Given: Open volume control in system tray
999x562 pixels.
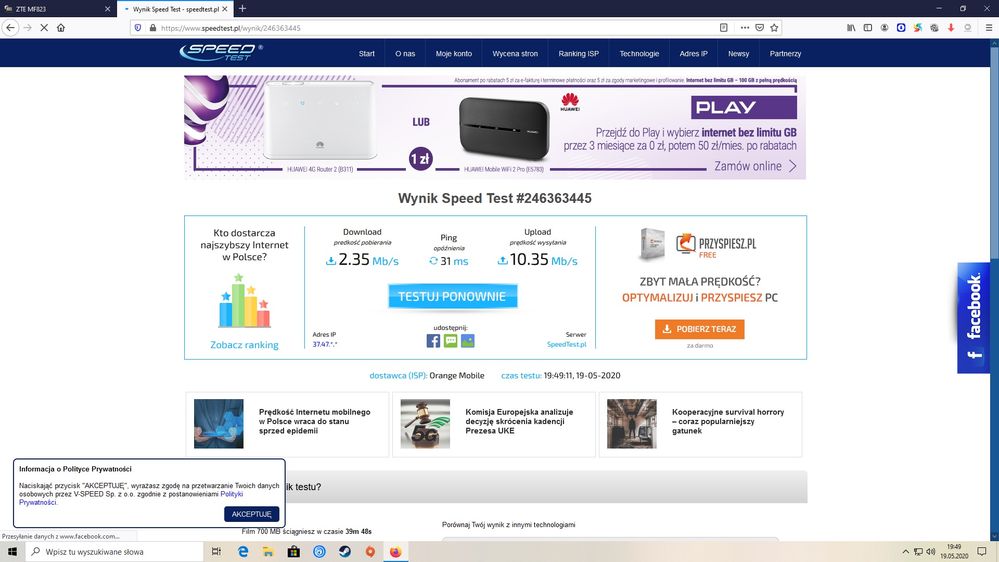Looking at the screenshot, I should click(931, 552).
